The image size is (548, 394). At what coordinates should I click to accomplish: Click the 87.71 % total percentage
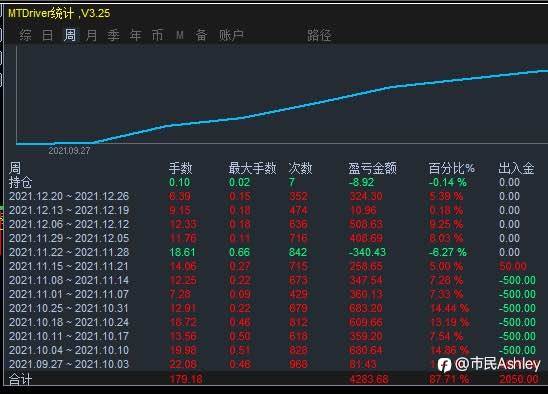pyautogui.click(x=449, y=379)
